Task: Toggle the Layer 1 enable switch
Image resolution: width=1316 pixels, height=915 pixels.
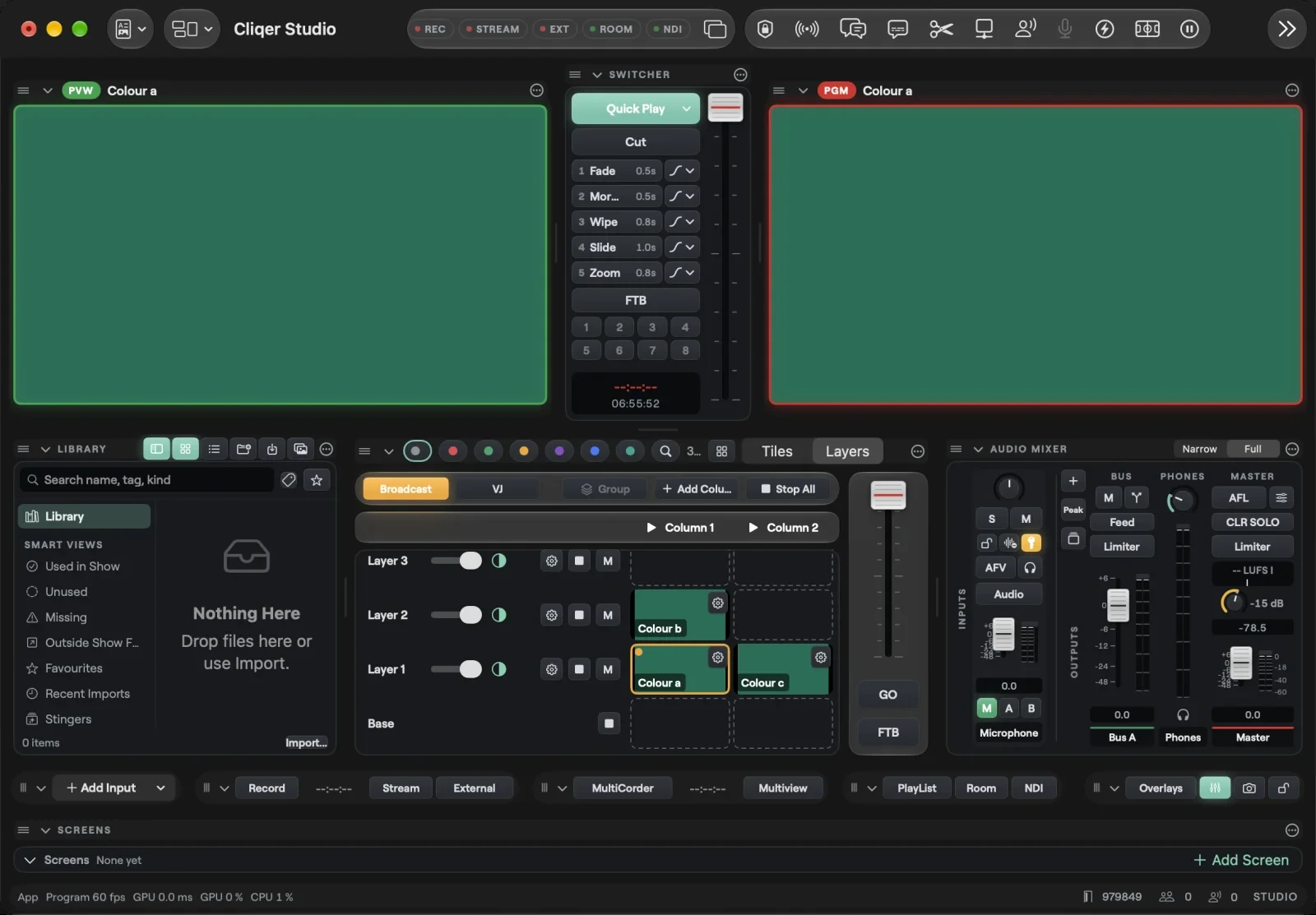Action: [456, 669]
